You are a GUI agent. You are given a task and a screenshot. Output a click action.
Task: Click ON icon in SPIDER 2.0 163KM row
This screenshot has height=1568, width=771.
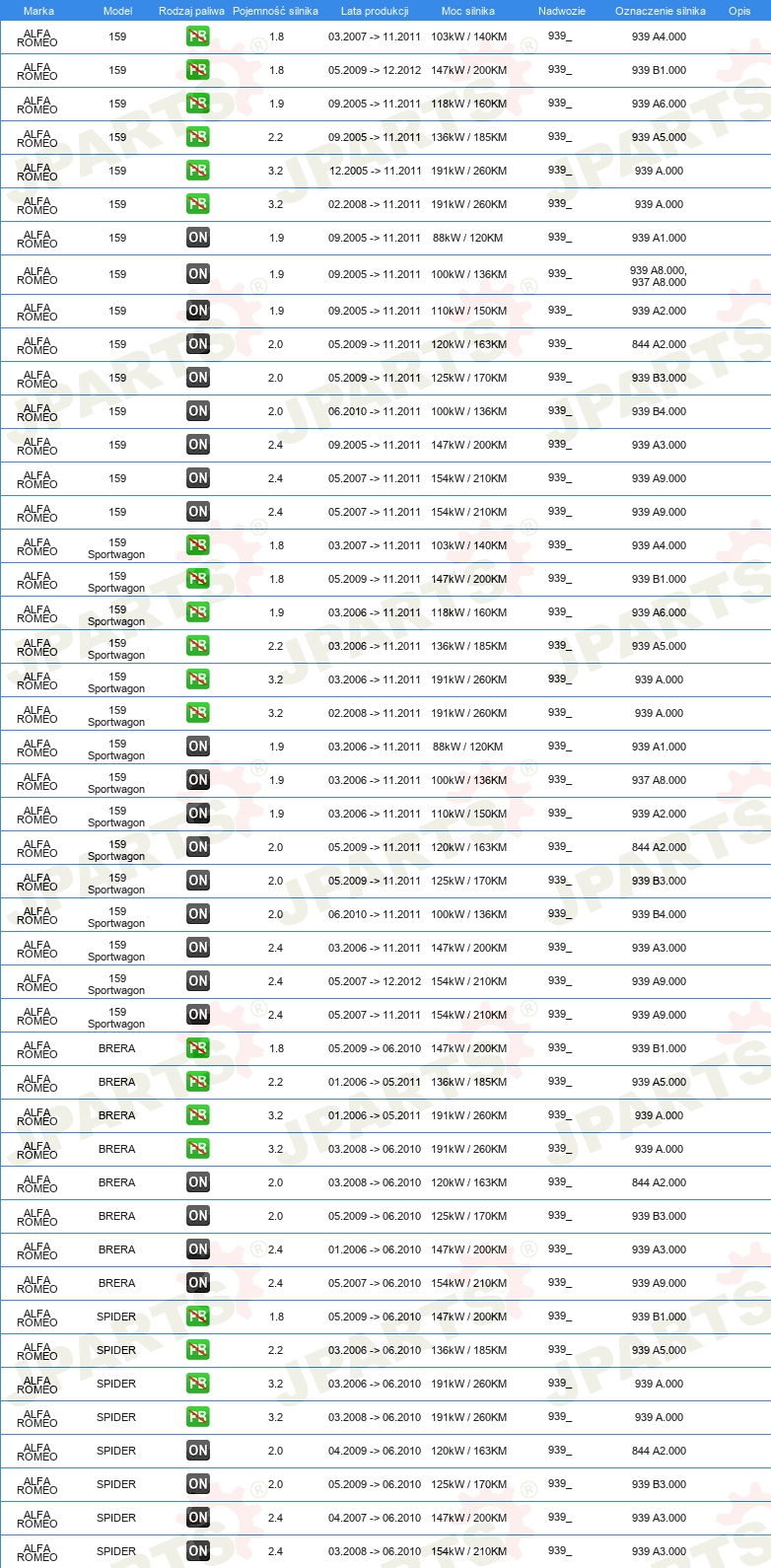coord(198,1451)
